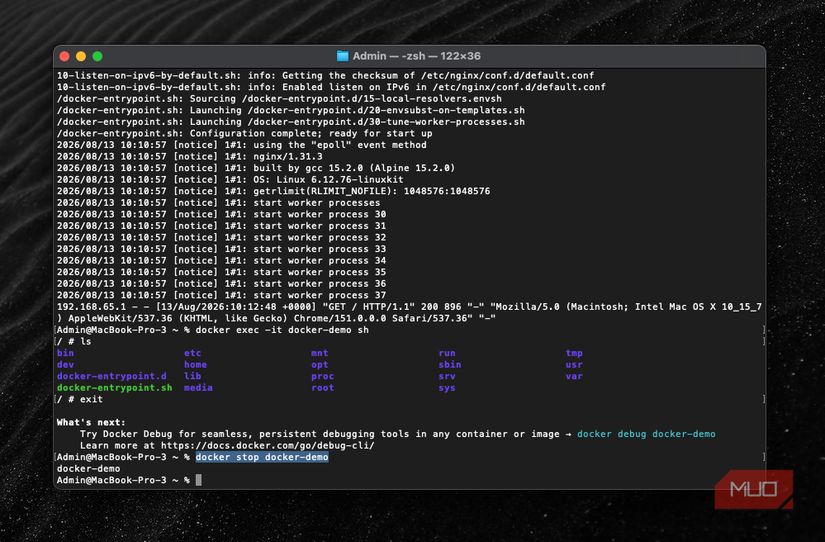Click the 'var' directory name
The width and height of the screenshot is (825, 542).
(574, 376)
